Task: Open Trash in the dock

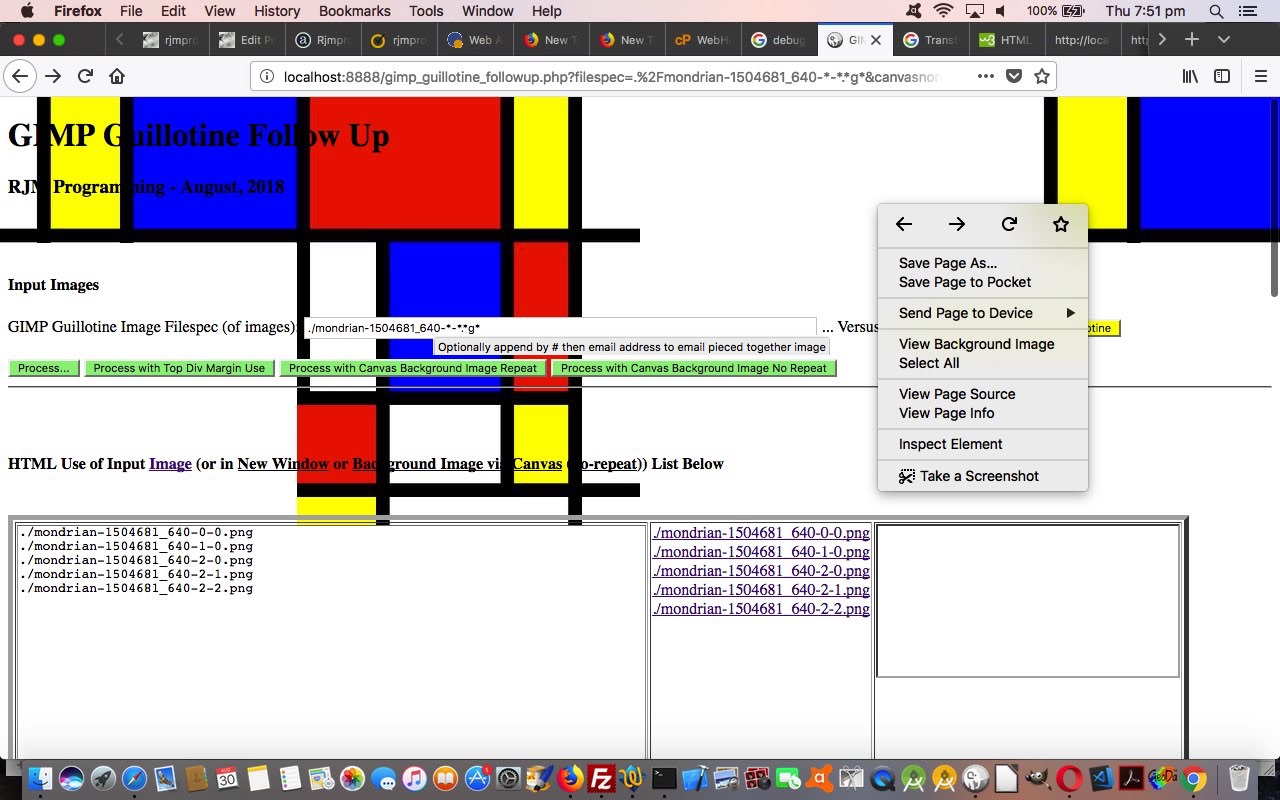Action: pyautogui.click(x=1239, y=778)
